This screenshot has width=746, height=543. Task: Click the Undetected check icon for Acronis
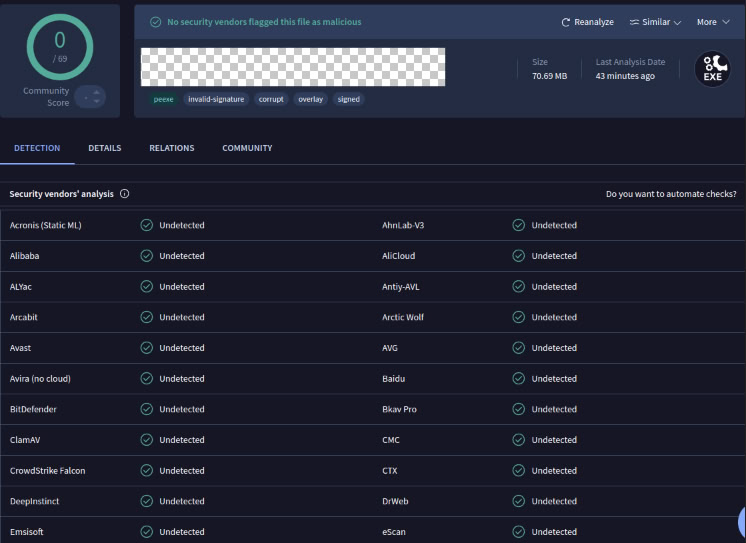click(x=147, y=225)
